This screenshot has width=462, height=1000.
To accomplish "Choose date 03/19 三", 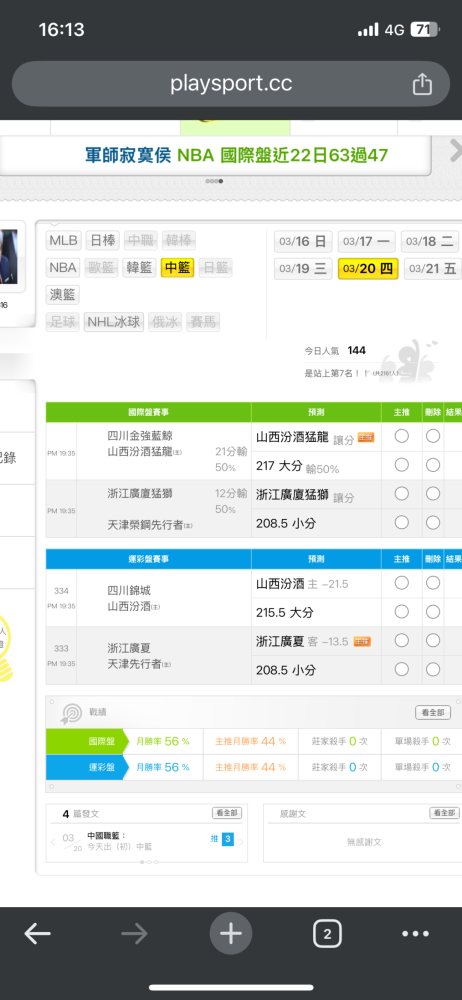I will coord(303,268).
